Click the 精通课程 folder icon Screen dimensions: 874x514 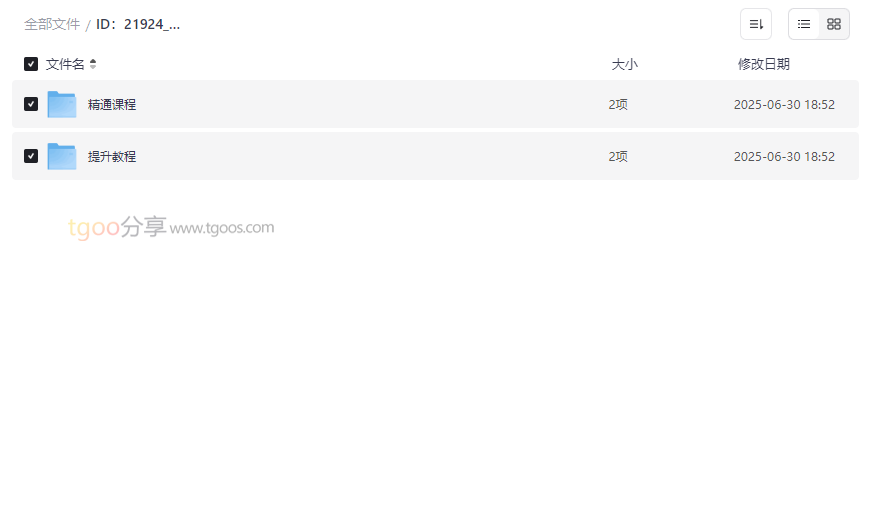point(62,104)
